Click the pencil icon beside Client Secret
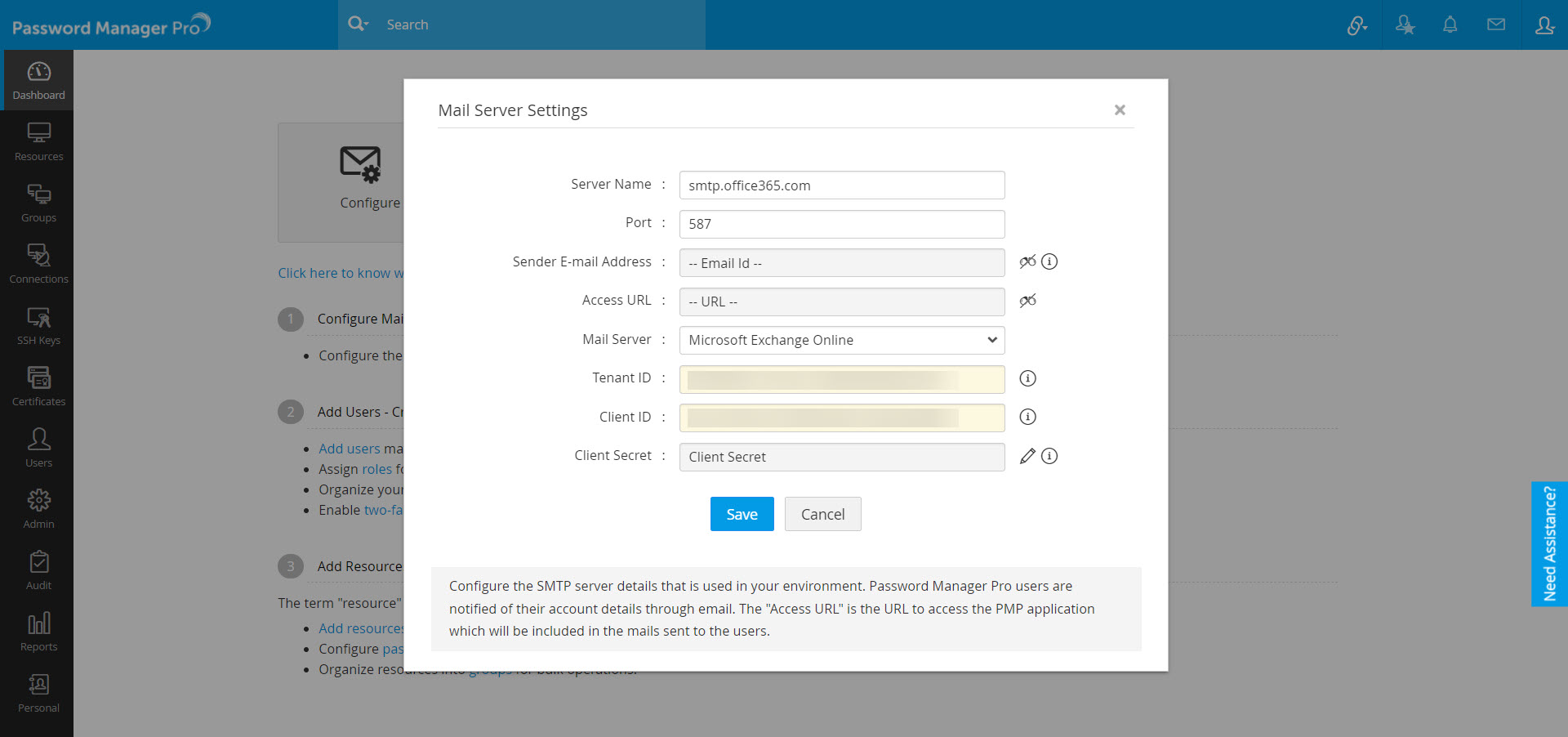The width and height of the screenshot is (1568, 737). 1027,456
